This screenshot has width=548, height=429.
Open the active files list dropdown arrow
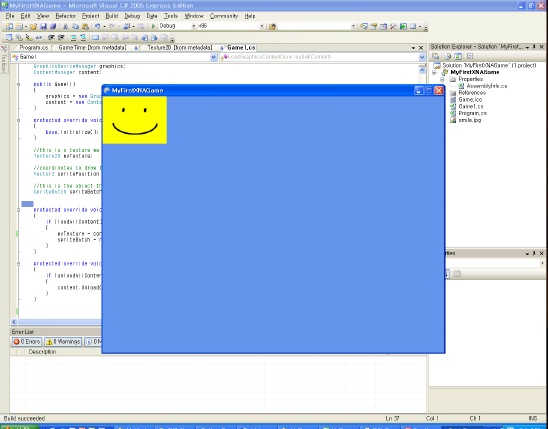(x=413, y=48)
